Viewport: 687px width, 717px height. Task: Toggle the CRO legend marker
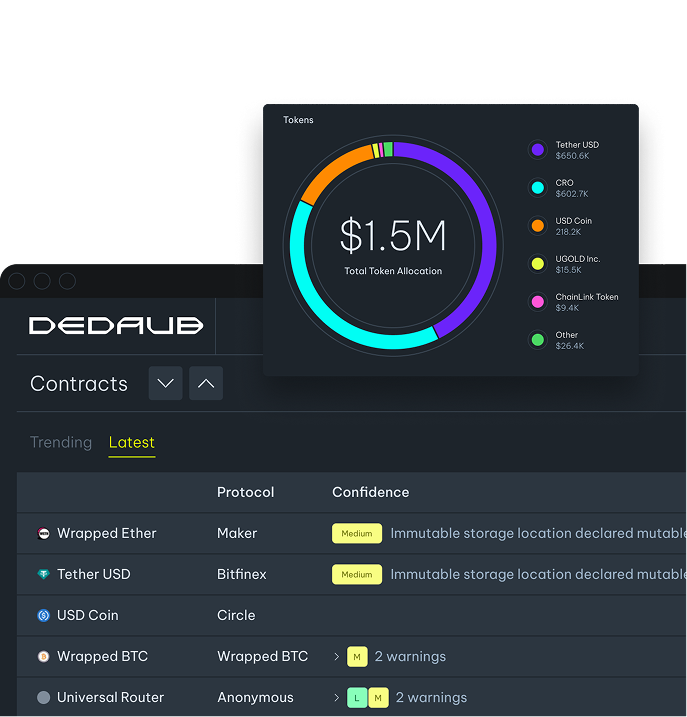click(537, 188)
